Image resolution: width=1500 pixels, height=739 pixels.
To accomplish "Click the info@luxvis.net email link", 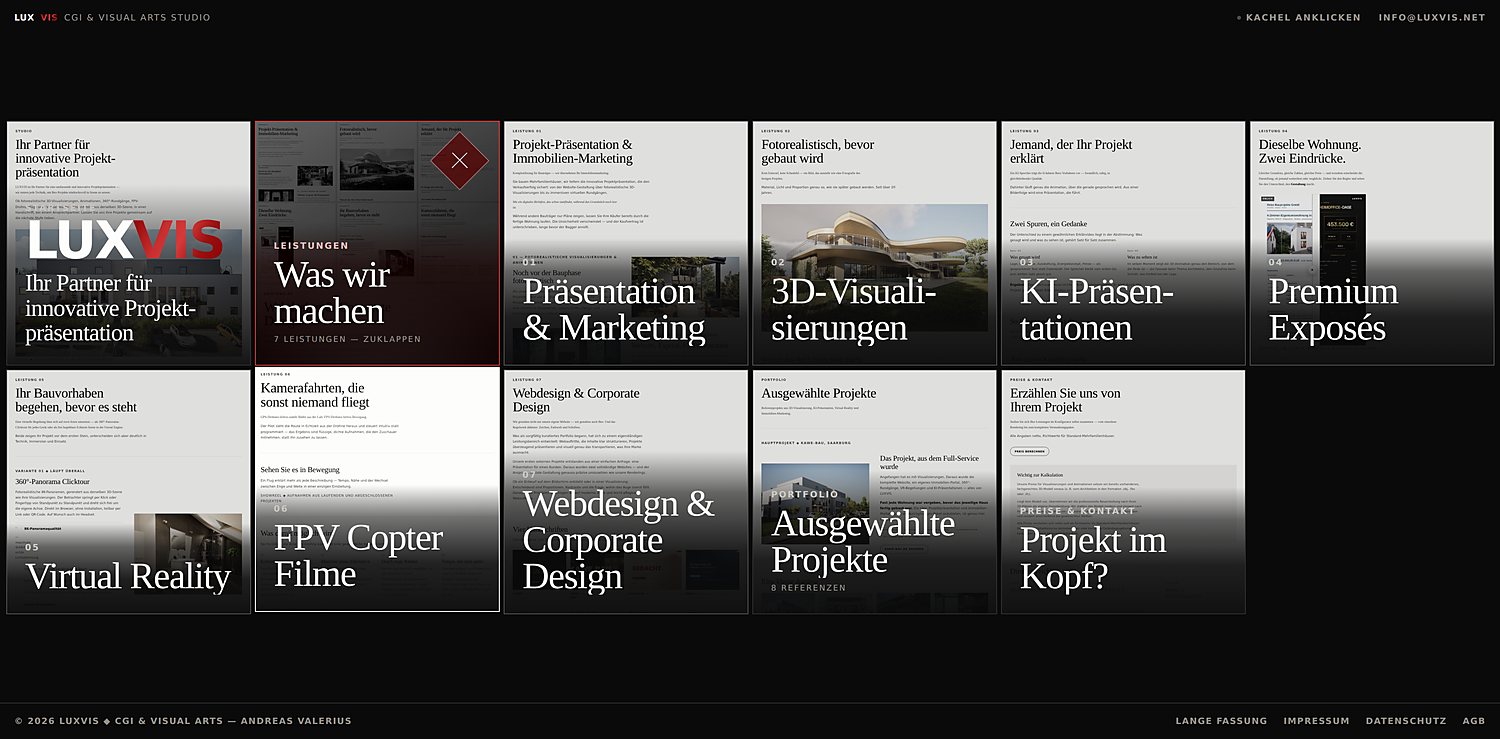I will point(1432,18).
